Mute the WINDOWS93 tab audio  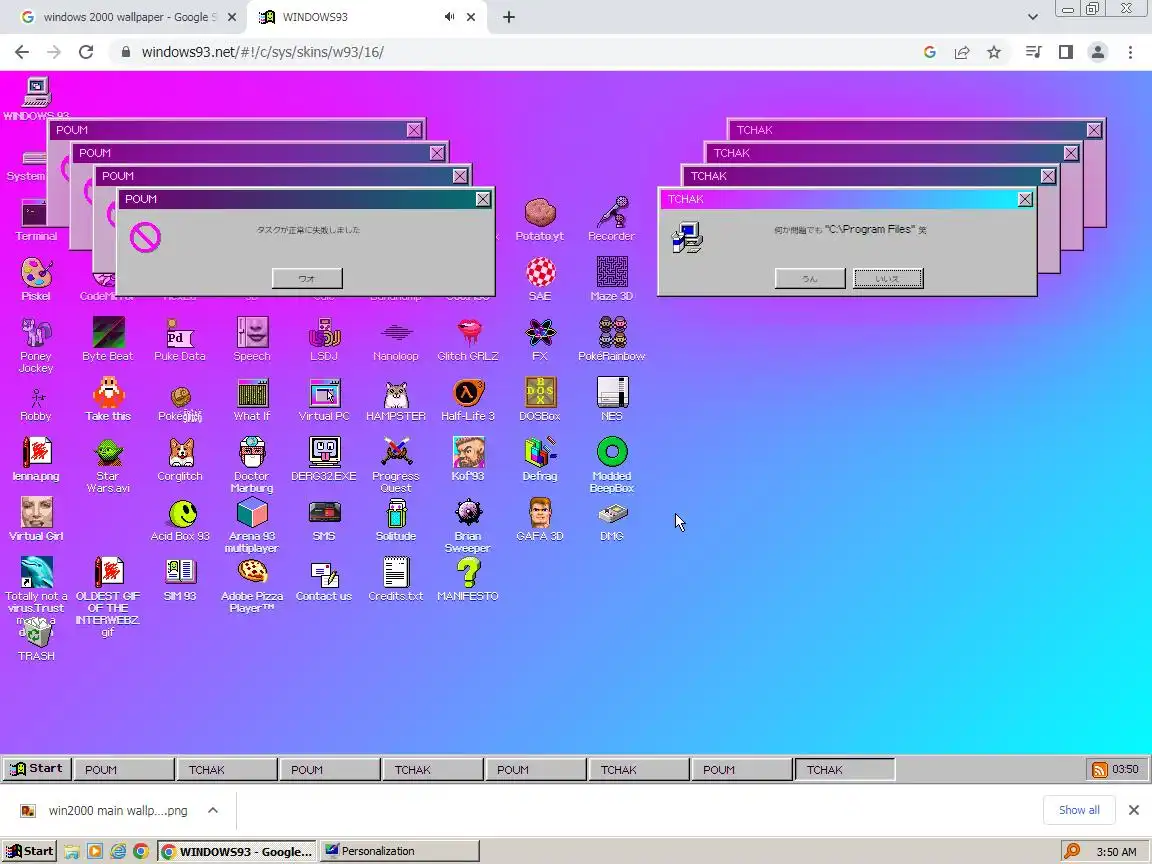(x=449, y=17)
